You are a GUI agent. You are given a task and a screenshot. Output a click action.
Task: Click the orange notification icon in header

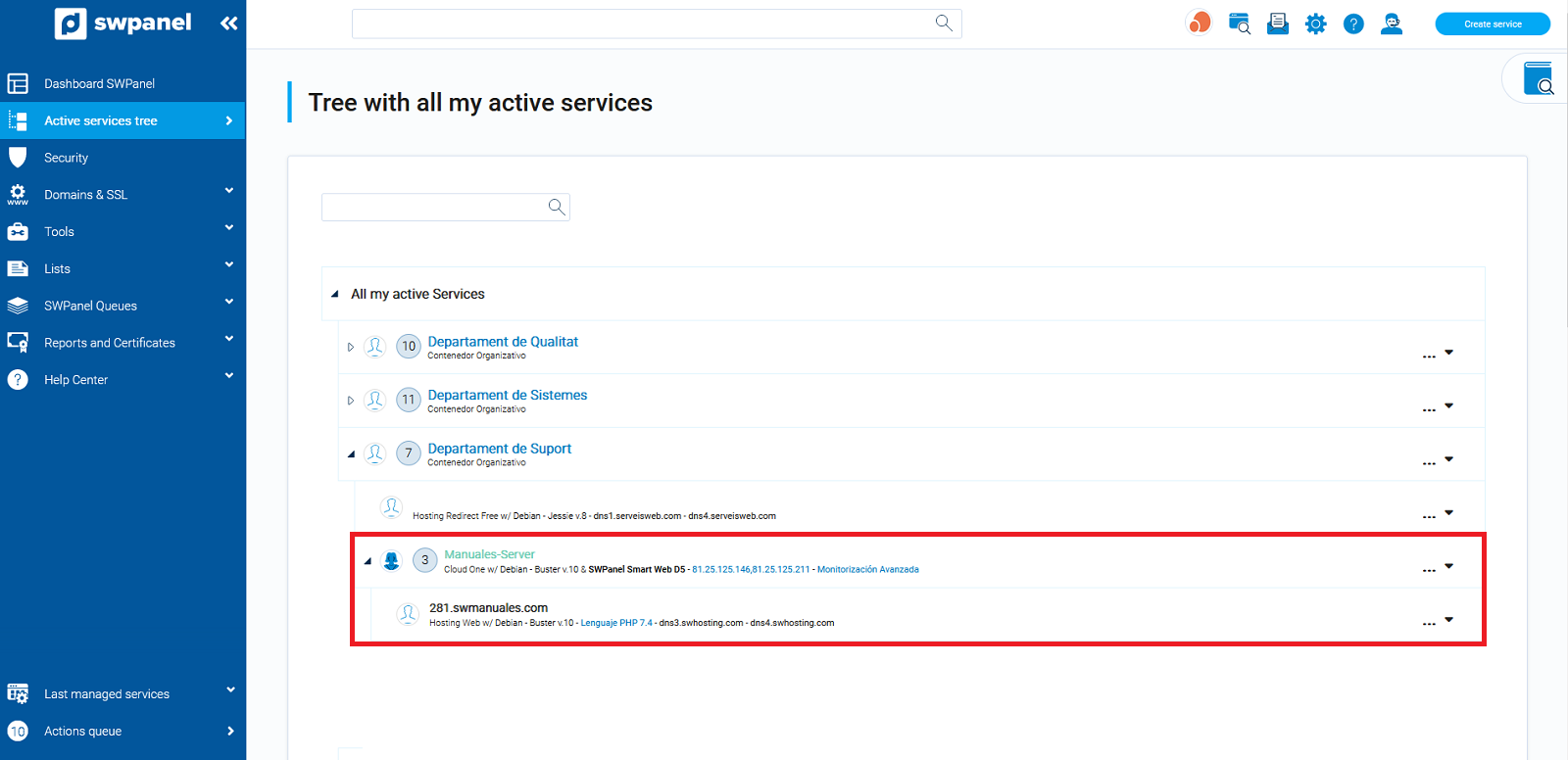click(1199, 23)
